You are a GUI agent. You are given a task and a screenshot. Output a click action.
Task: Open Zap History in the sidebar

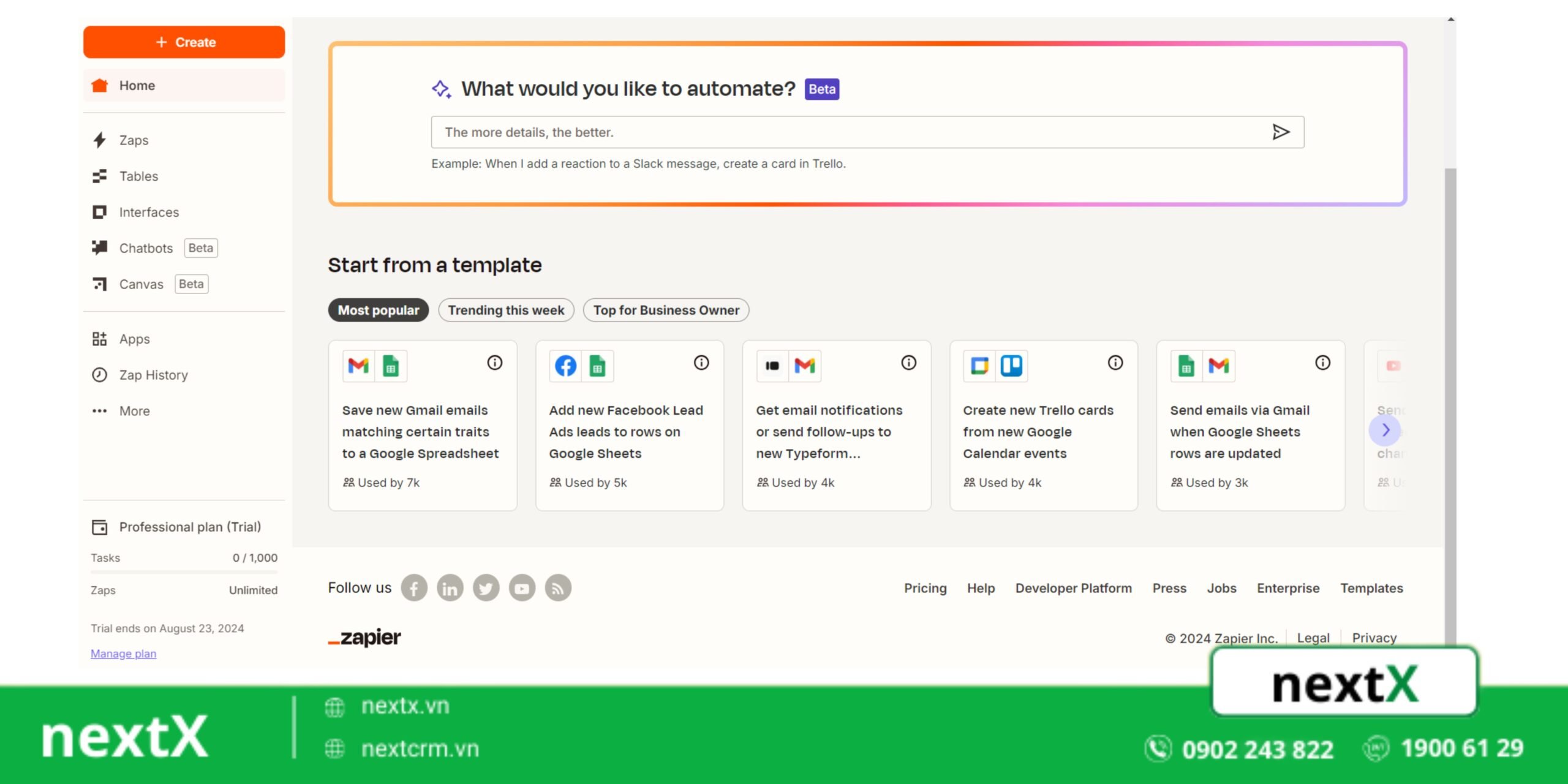153,375
